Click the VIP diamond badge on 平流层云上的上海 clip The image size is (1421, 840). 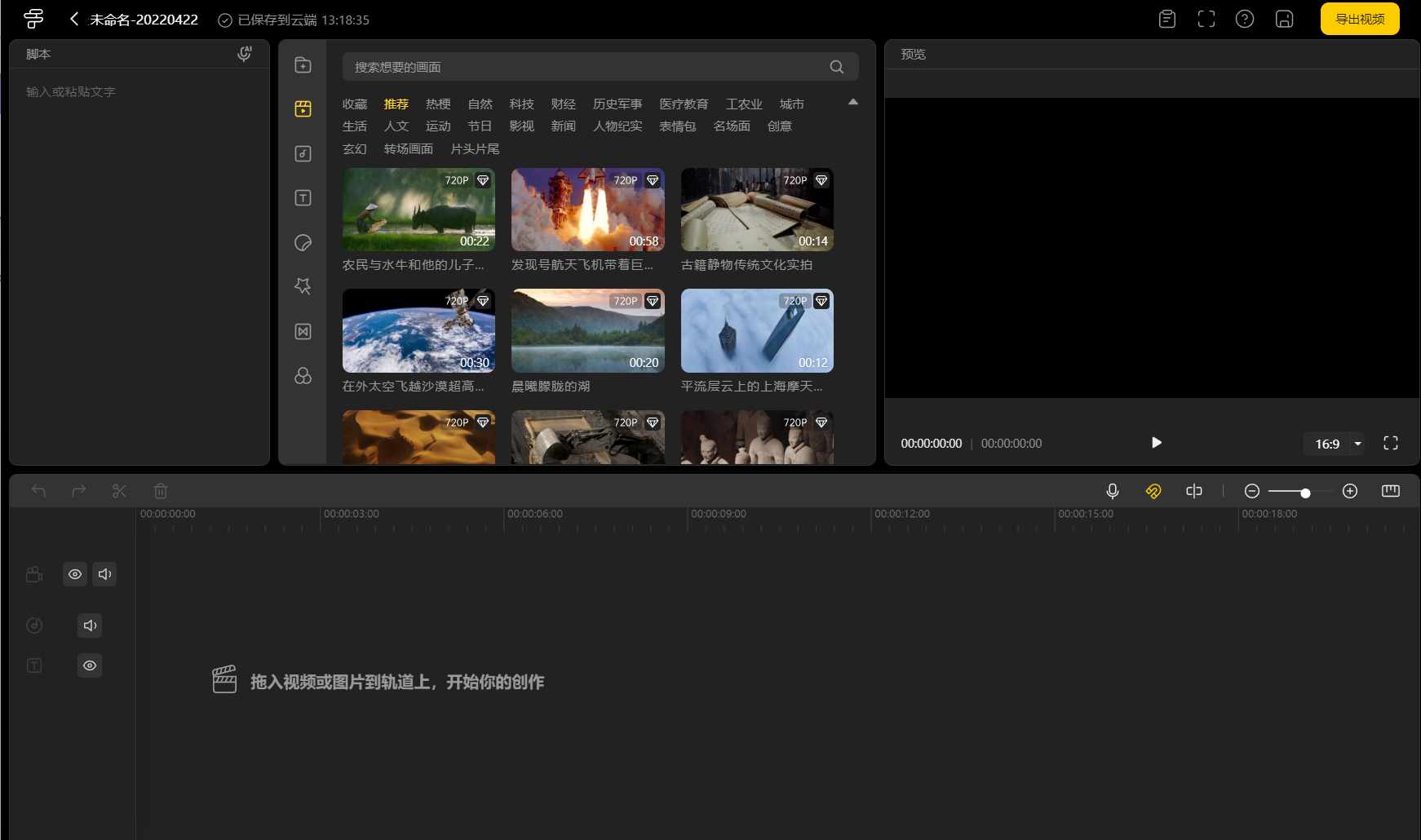coord(821,301)
